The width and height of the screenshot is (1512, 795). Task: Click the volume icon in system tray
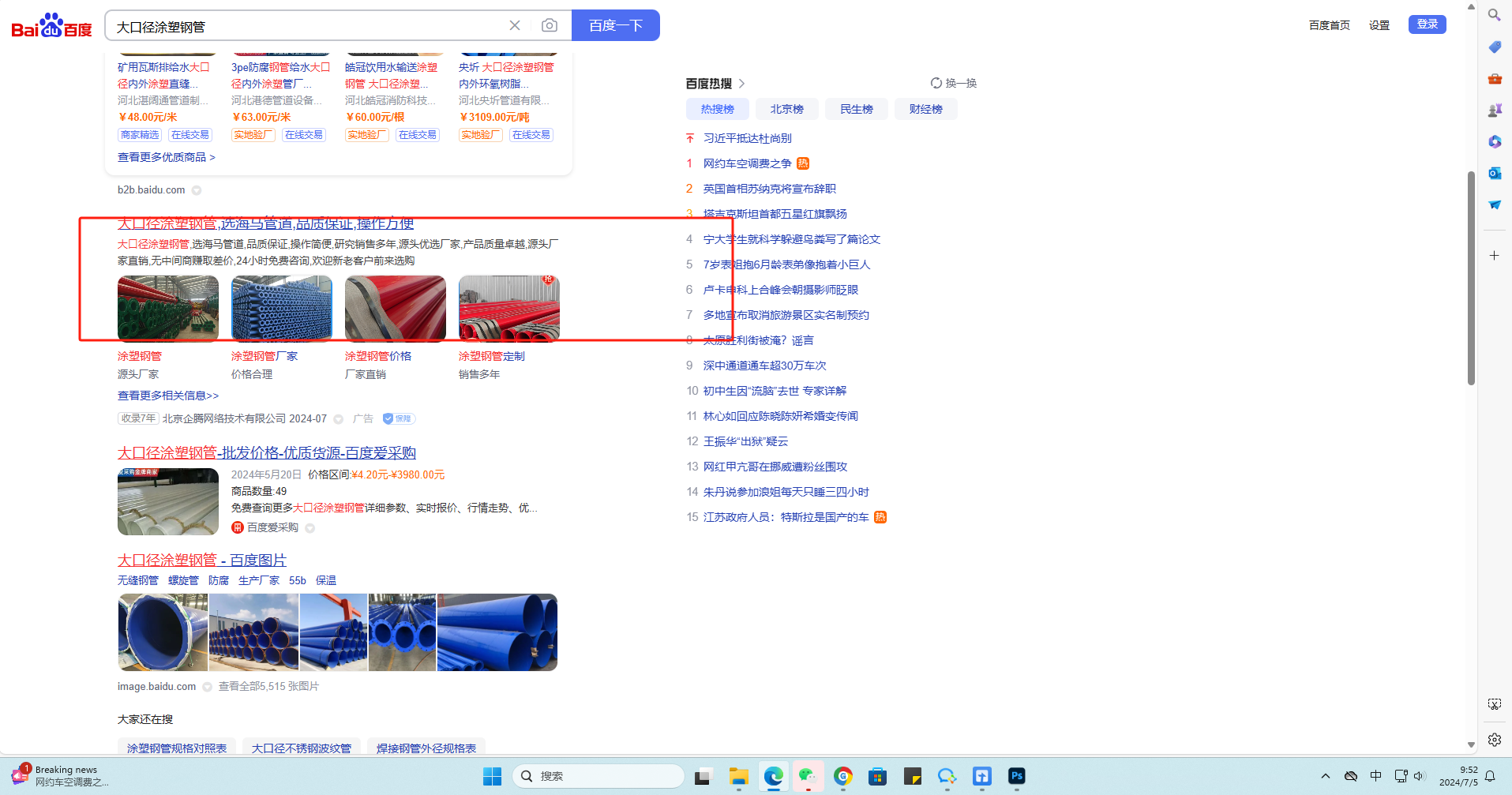pyautogui.click(x=1420, y=776)
